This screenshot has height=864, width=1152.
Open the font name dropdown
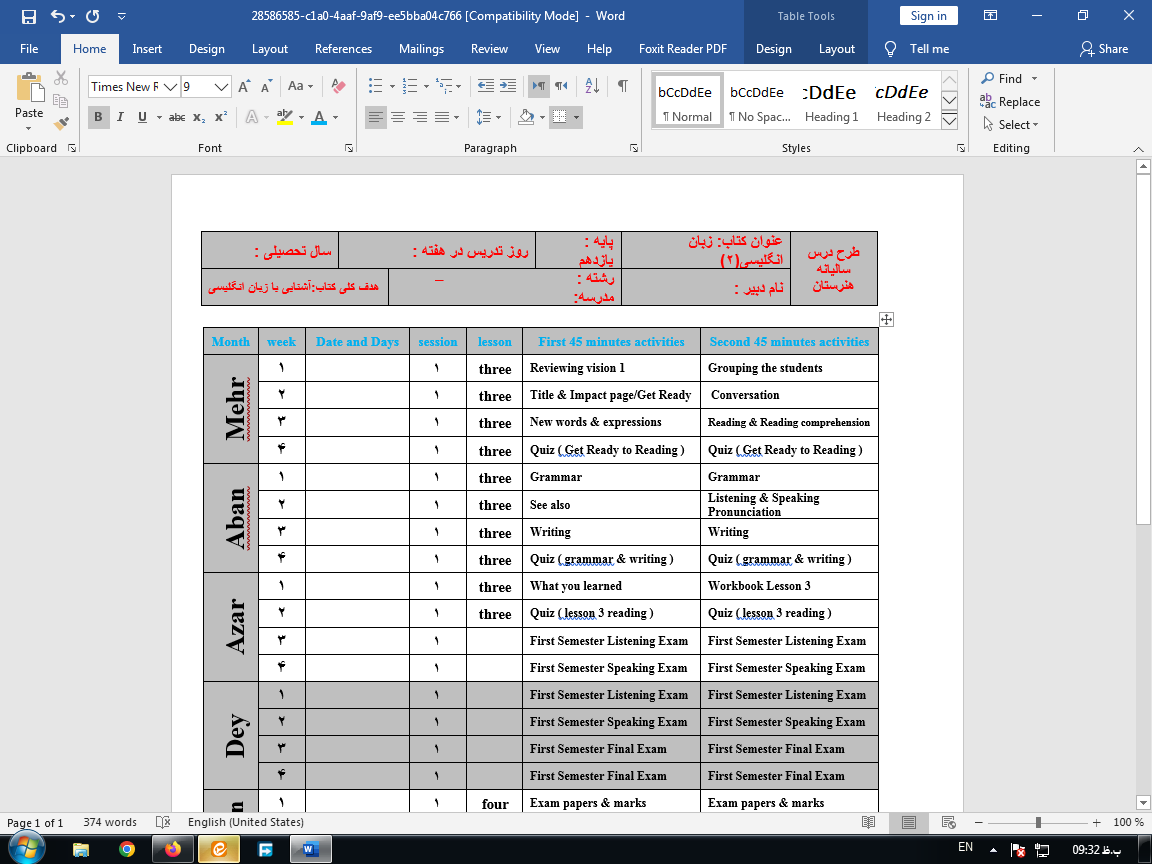pyautogui.click(x=170, y=87)
